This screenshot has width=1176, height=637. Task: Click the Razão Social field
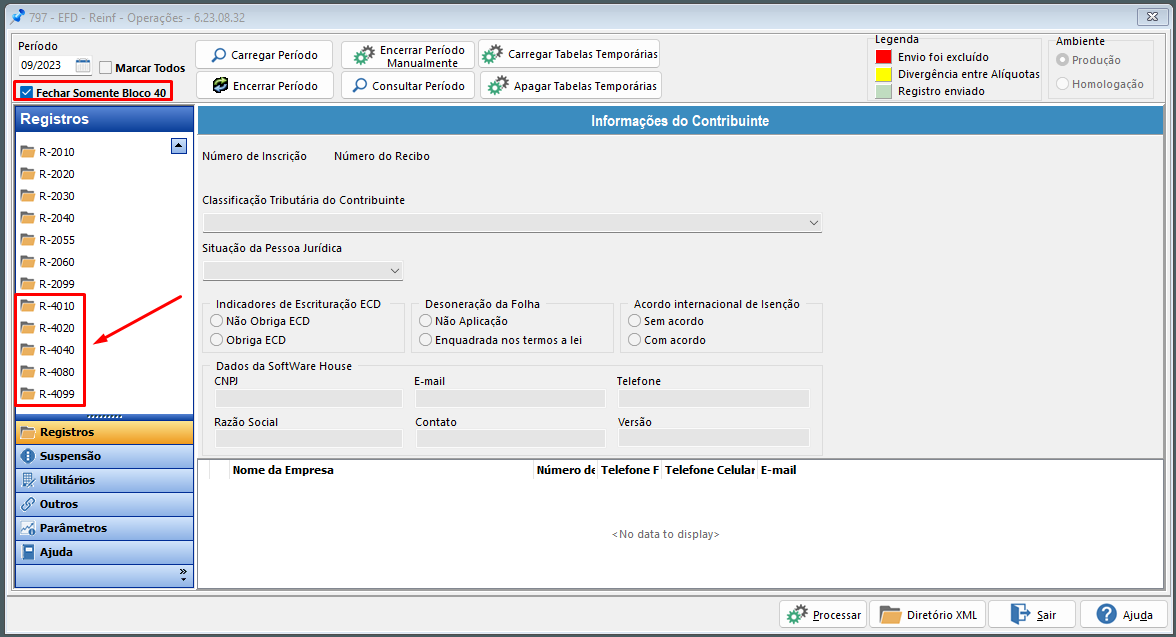pyautogui.click(x=308, y=438)
